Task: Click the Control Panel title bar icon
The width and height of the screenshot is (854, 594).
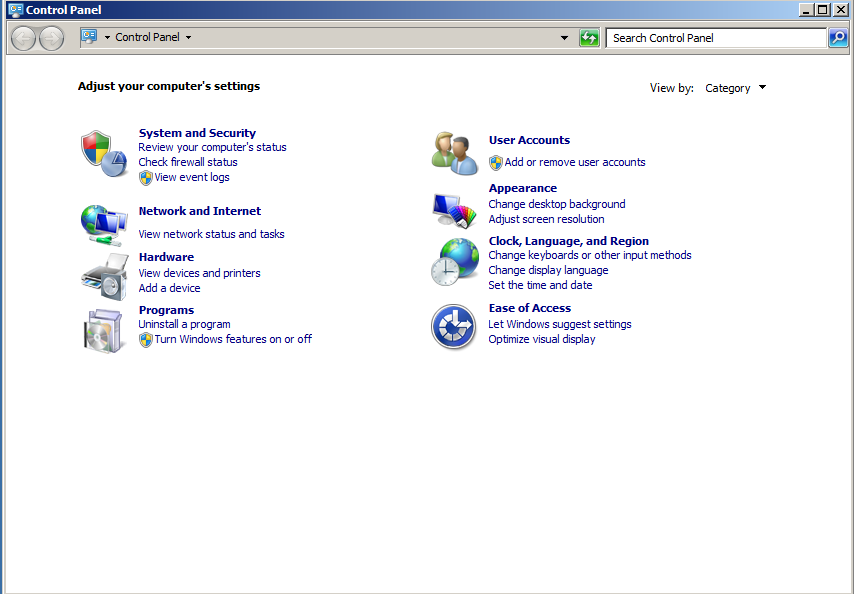Action: (16, 10)
